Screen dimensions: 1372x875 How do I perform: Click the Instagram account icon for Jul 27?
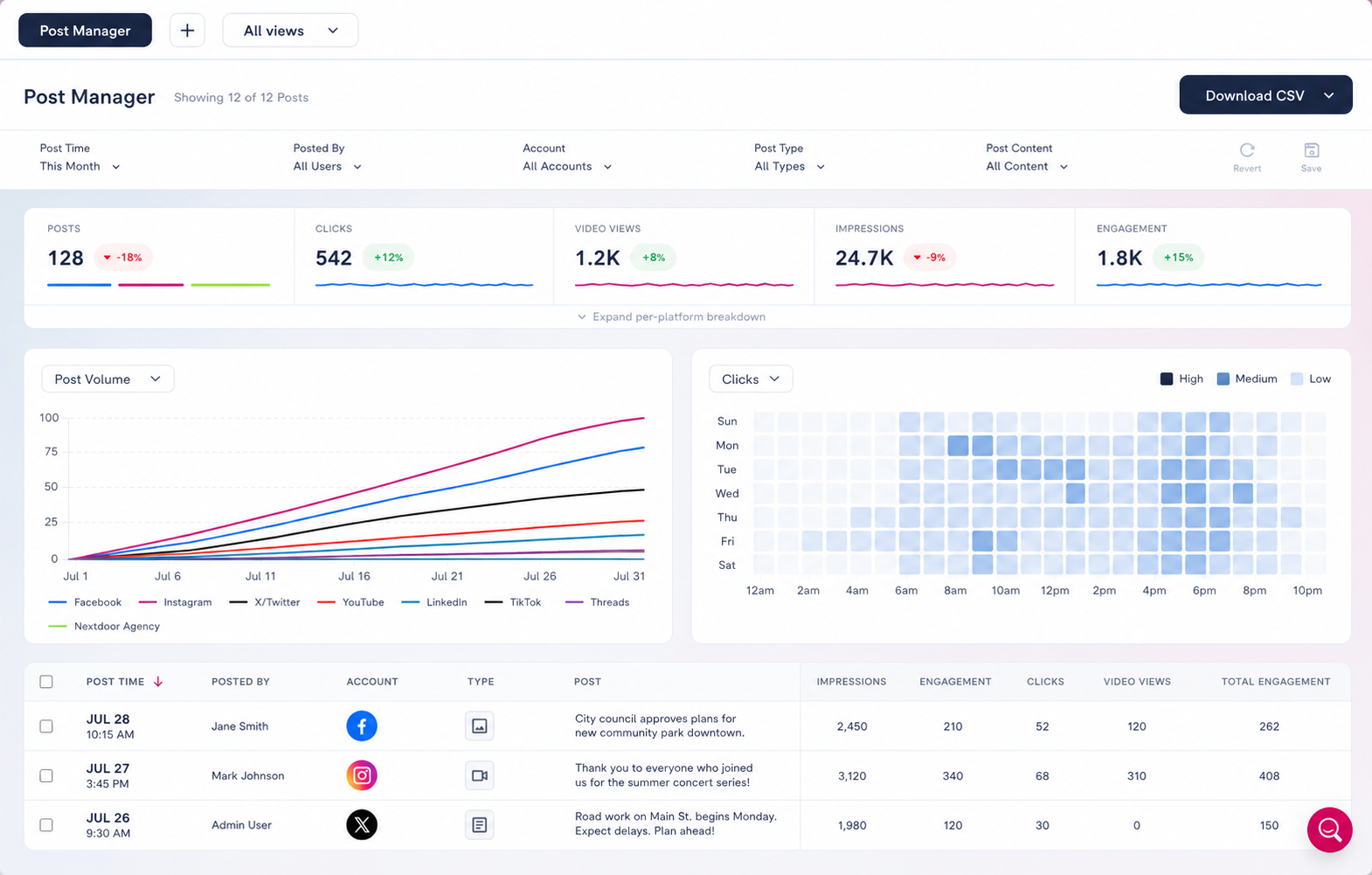tap(362, 775)
